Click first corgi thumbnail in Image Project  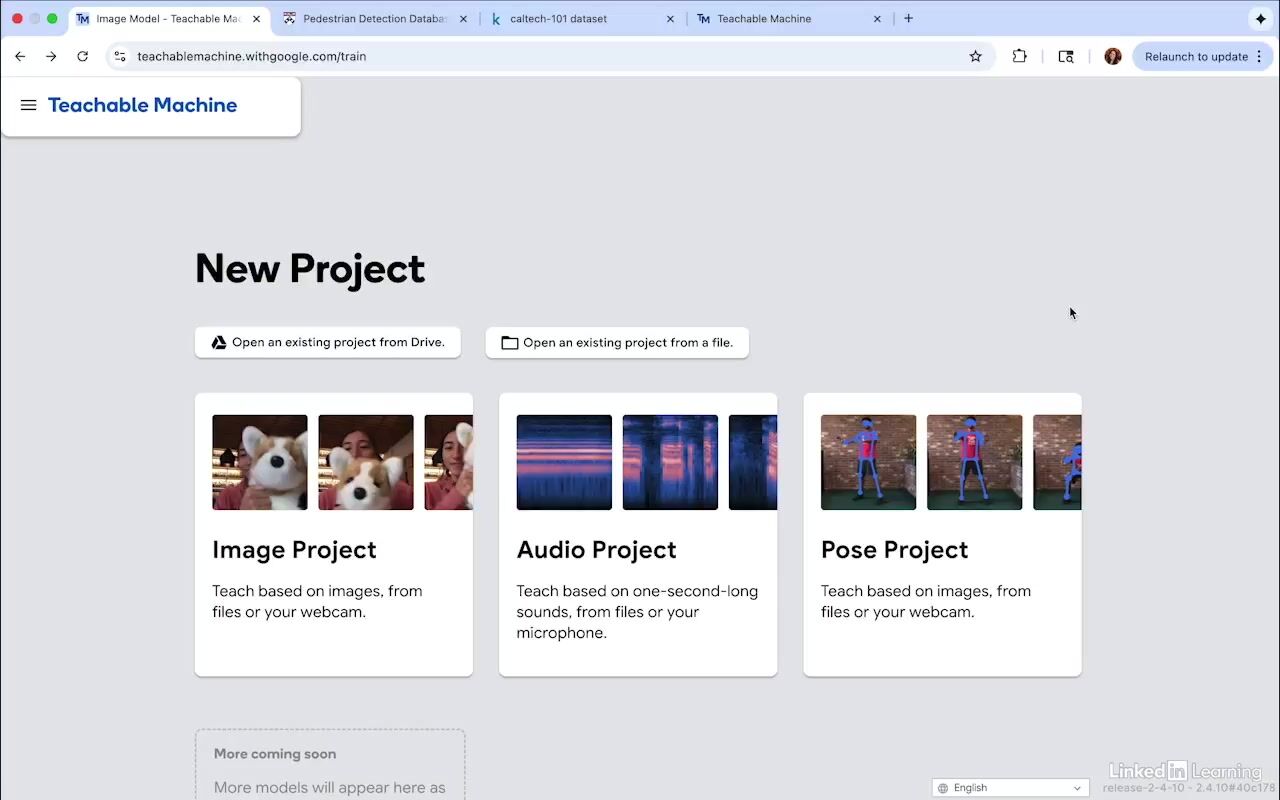pos(260,462)
